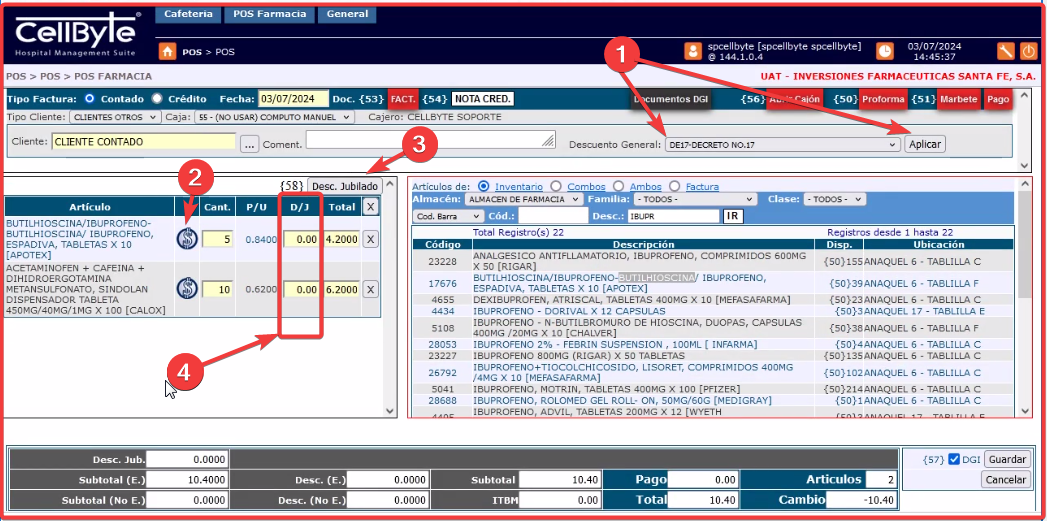Screen dimensions: 1047x521
Task: Click the Coment. text area
Action: (431, 139)
